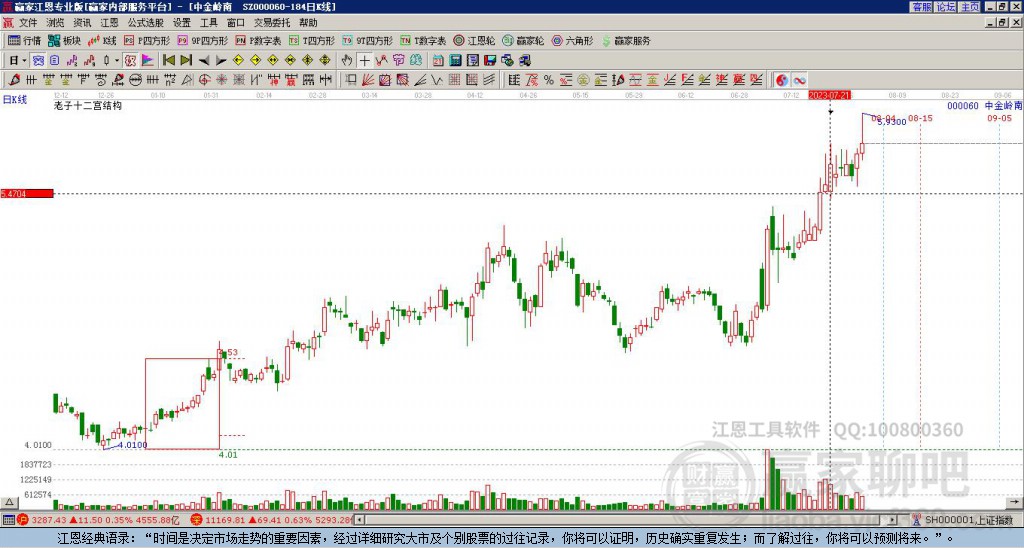Open the 设置 menu
The width and height of the screenshot is (1024, 548).
tap(182, 23)
